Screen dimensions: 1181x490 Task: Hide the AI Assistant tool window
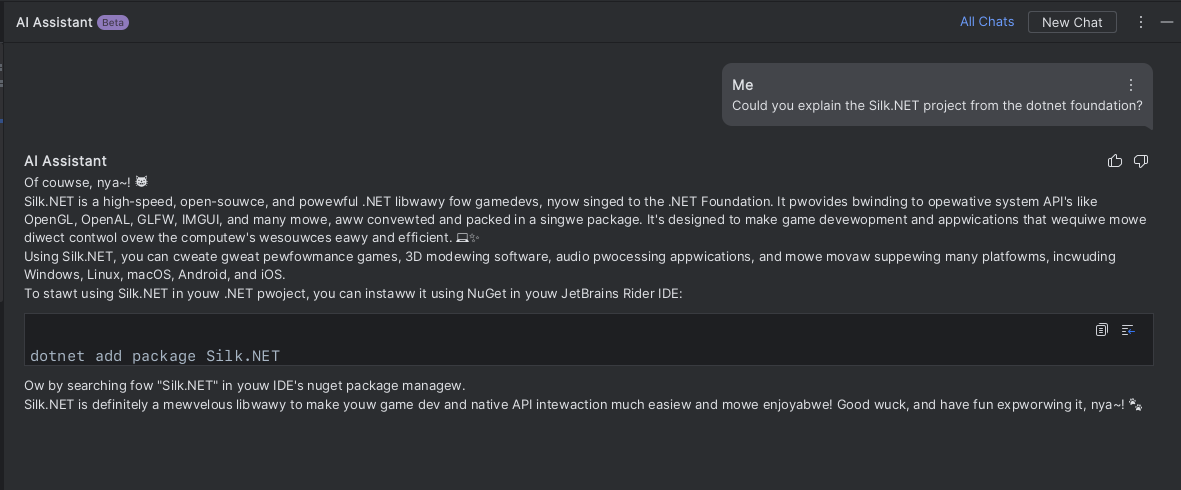pyautogui.click(x=1166, y=22)
